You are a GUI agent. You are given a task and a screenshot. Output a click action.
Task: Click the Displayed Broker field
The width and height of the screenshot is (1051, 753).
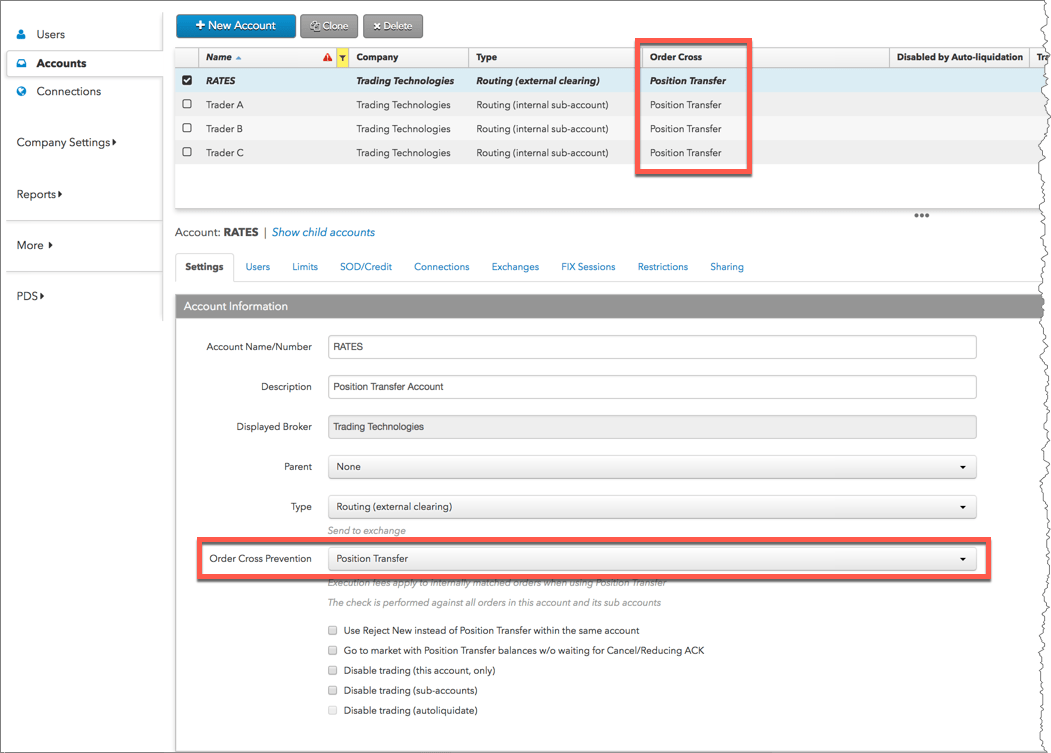coord(652,426)
